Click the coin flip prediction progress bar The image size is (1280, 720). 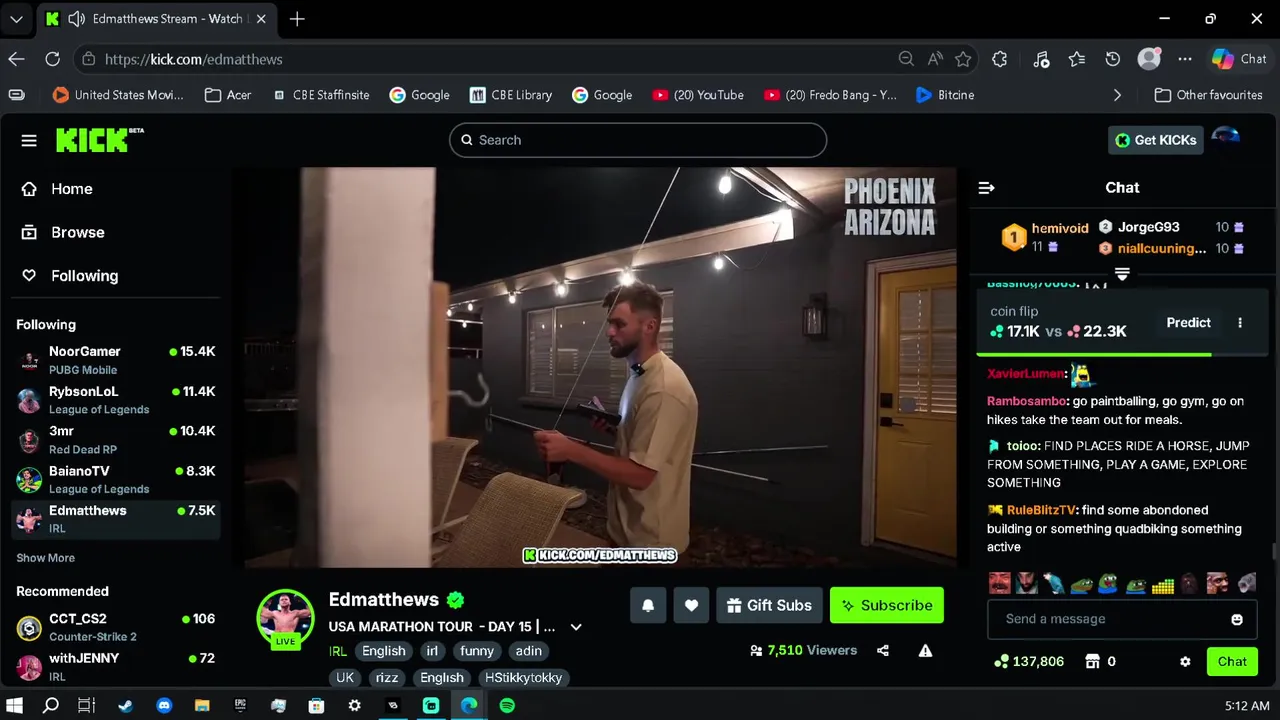click(x=1122, y=354)
